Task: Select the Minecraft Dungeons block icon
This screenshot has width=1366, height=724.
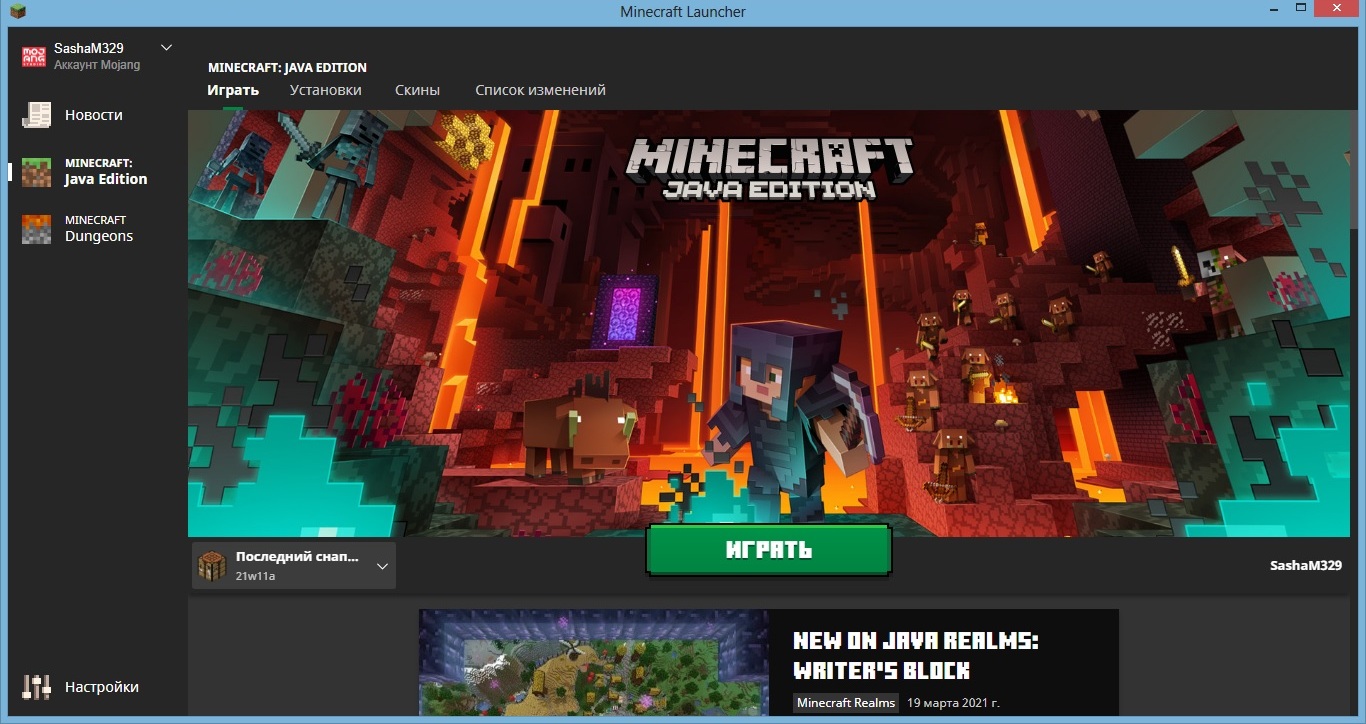Action: click(x=36, y=229)
